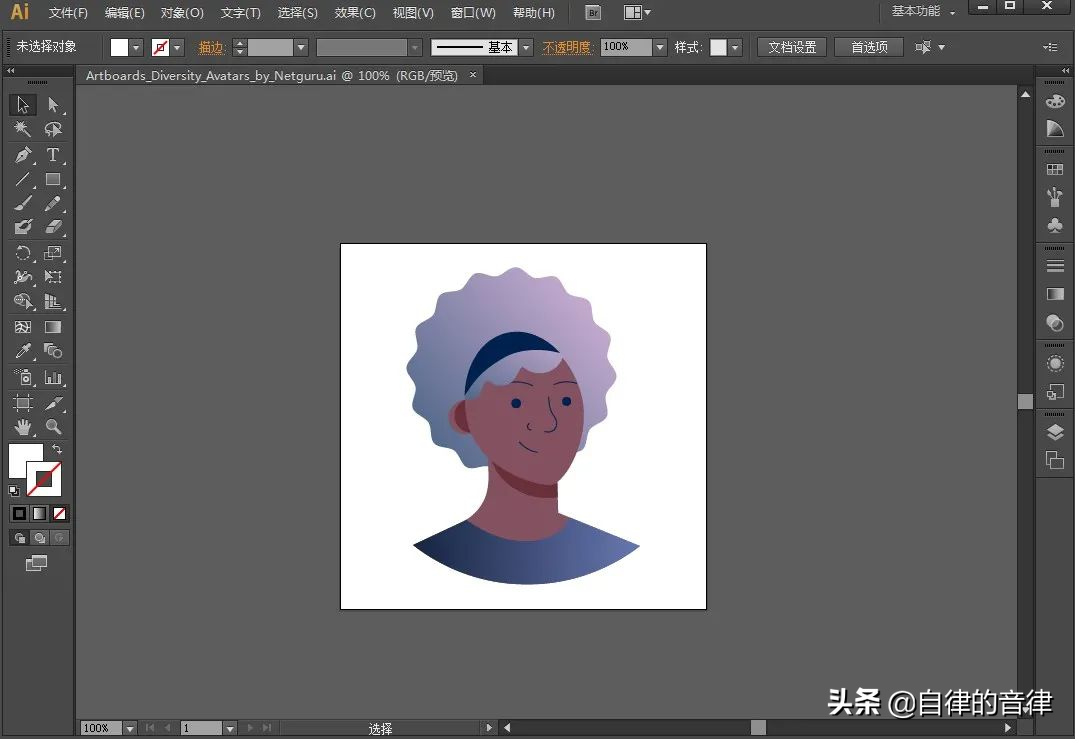Screen dimensions: 1075x739
Task: Select the Eraser tool
Action: pos(53,227)
